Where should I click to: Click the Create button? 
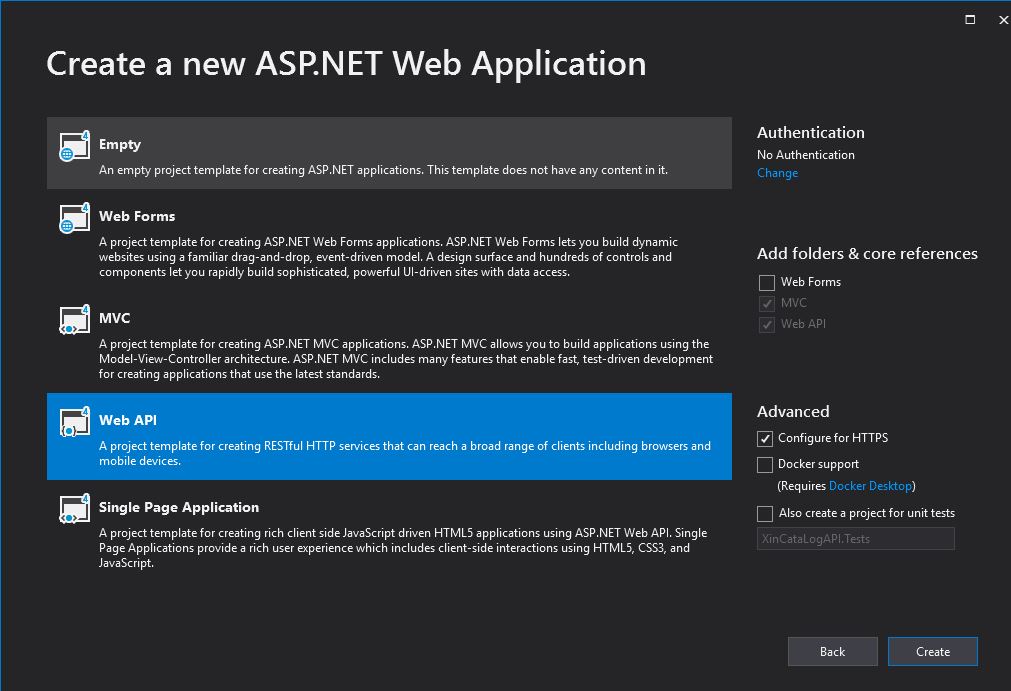[933, 652]
